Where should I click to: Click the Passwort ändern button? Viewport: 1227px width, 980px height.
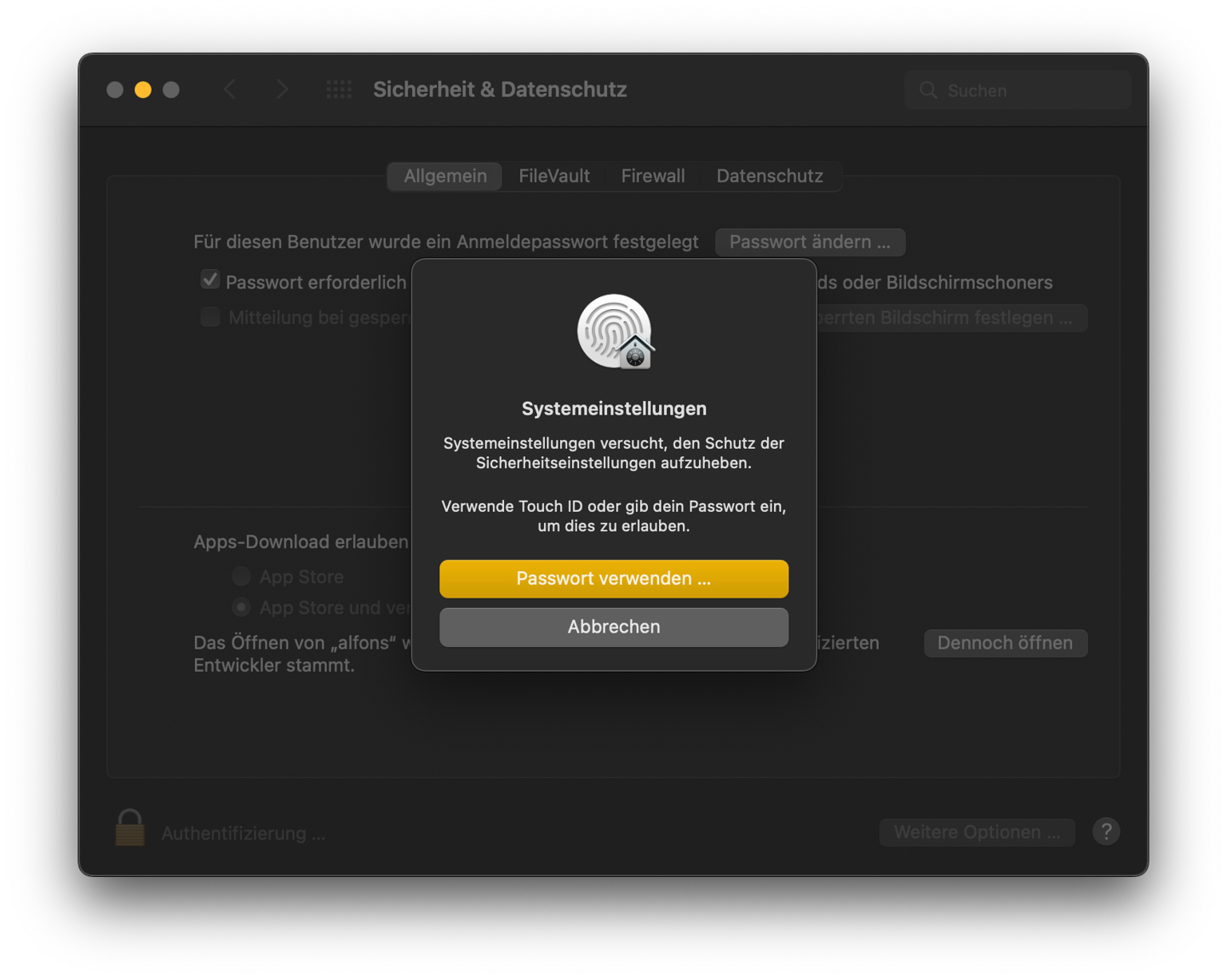809,242
